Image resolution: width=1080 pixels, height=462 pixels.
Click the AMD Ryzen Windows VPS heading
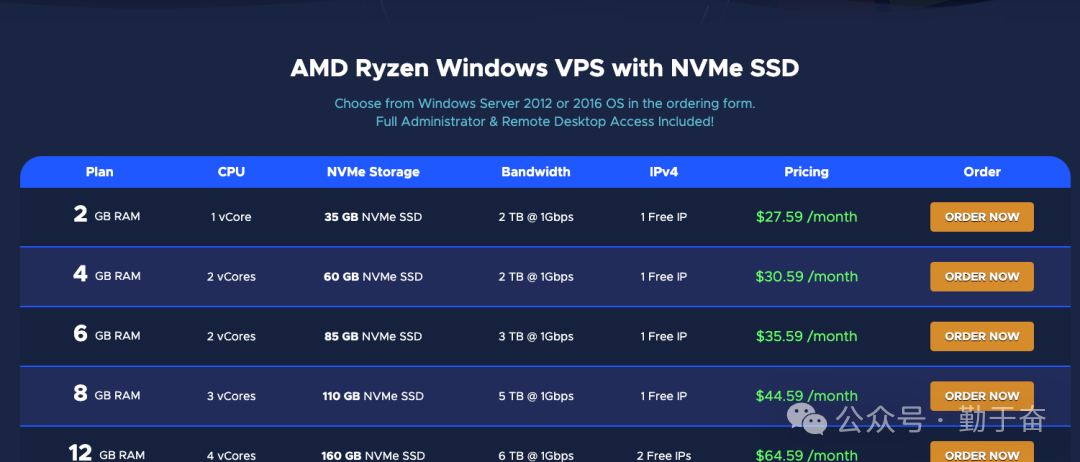[545, 68]
